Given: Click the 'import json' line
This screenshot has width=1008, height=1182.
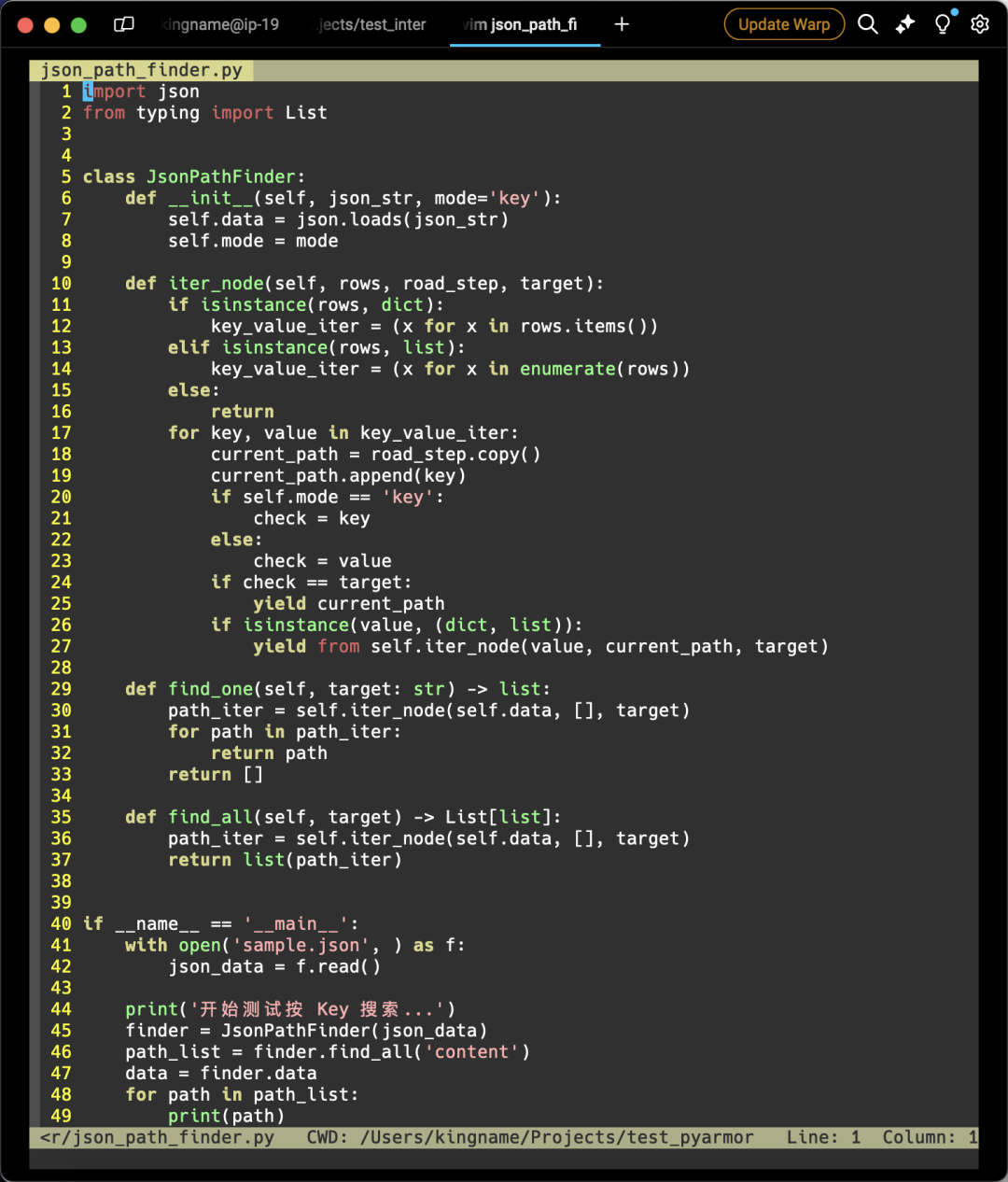Looking at the screenshot, I should pos(141,91).
